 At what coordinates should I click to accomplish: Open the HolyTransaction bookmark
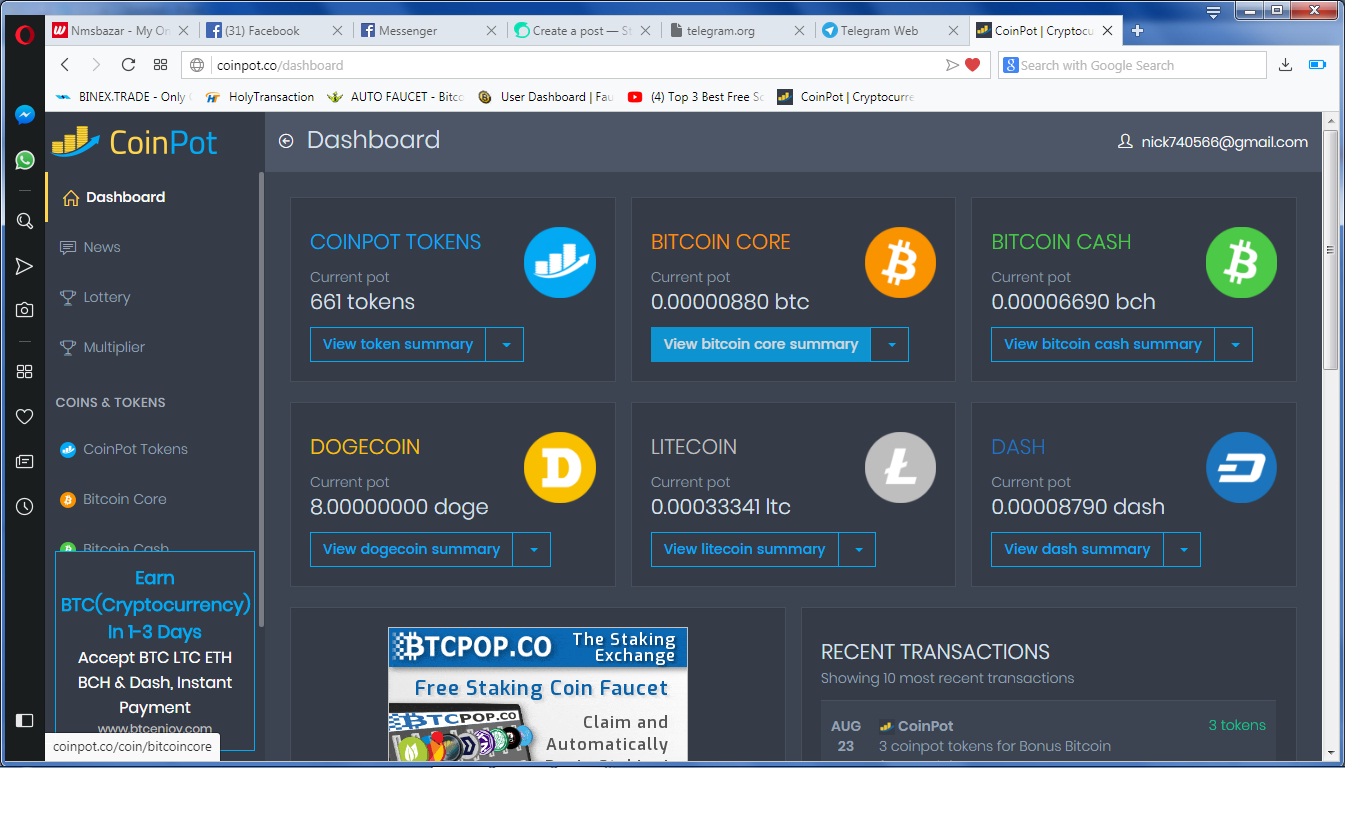pyautogui.click(x=259, y=97)
